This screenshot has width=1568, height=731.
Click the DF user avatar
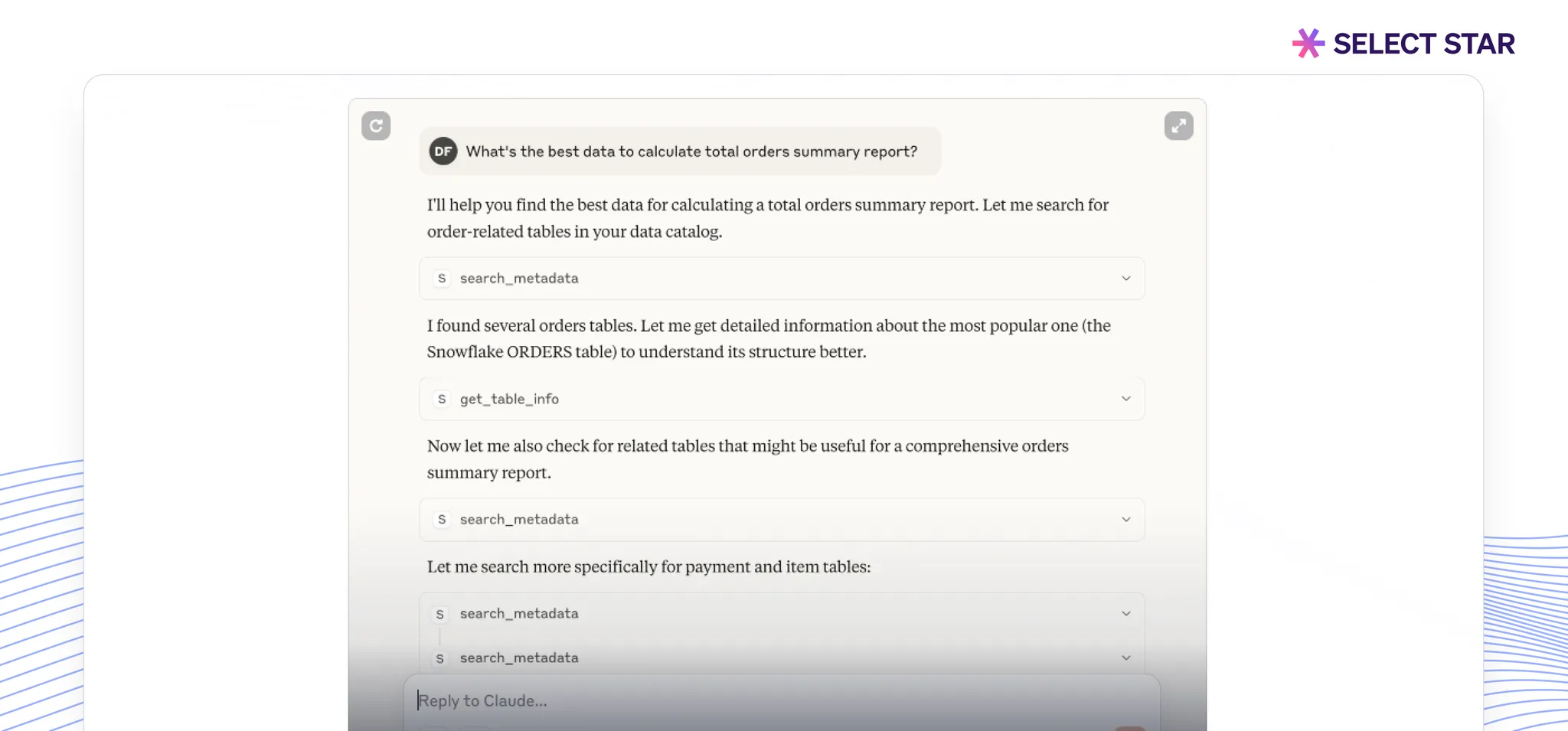pyautogui.click(x=443, y=152)
